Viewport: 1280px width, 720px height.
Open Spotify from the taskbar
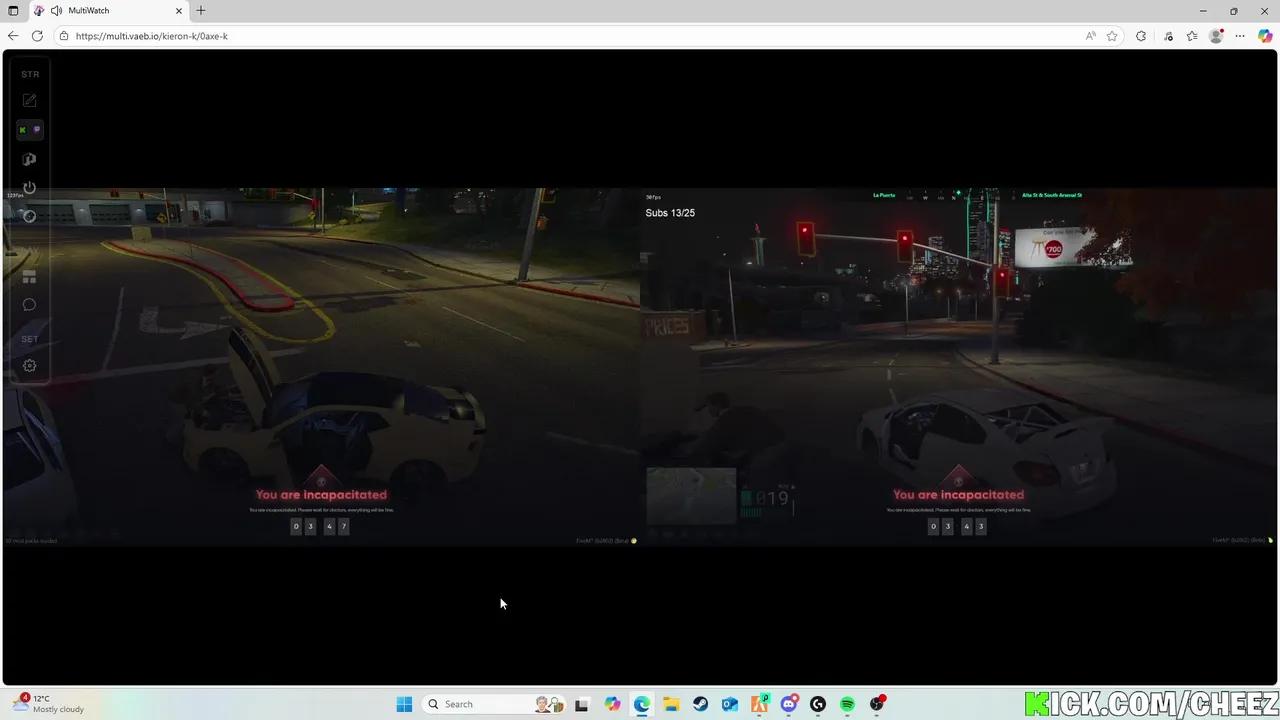point(848,704)
